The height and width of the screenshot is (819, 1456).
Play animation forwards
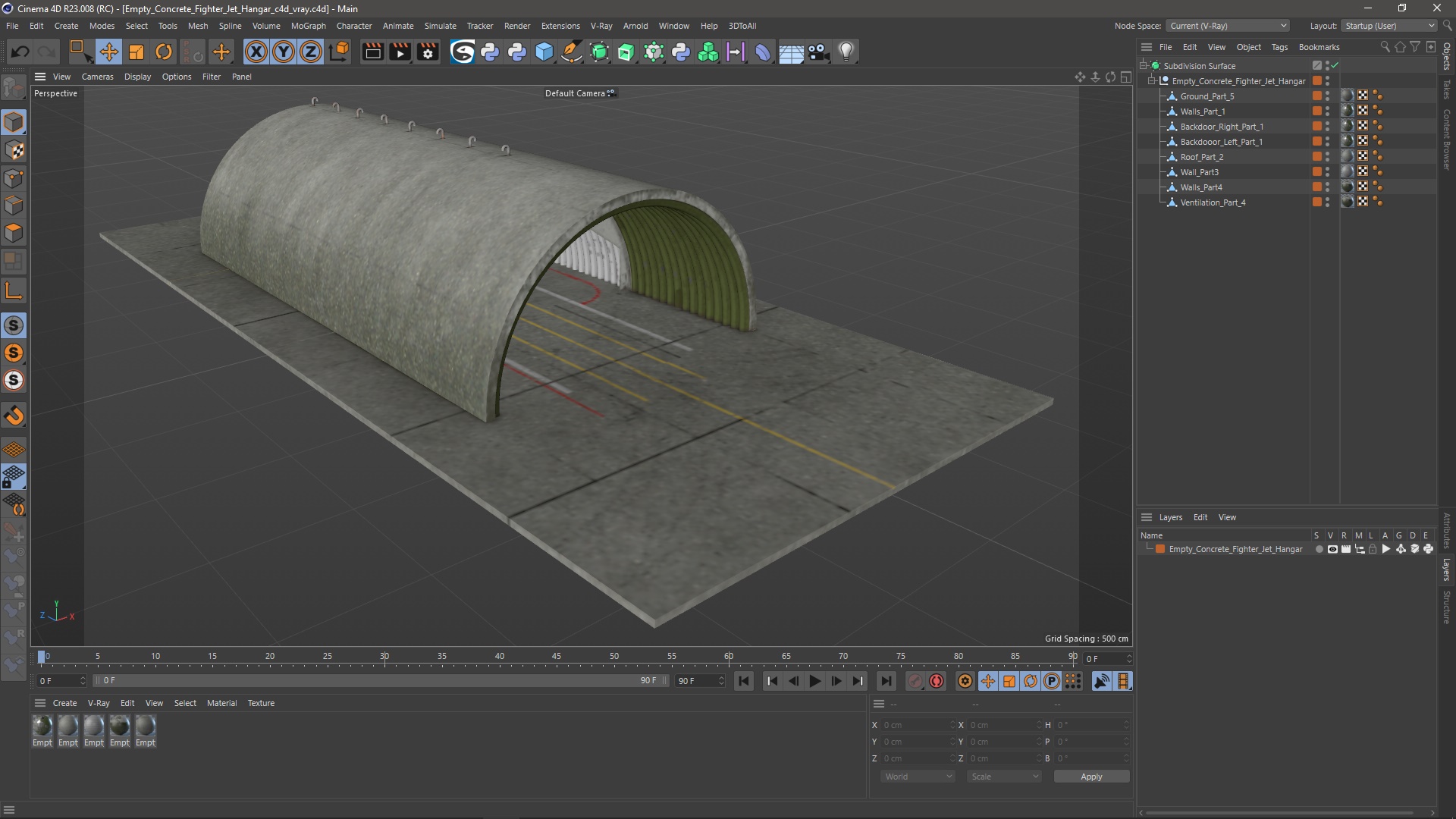point(815,681)
